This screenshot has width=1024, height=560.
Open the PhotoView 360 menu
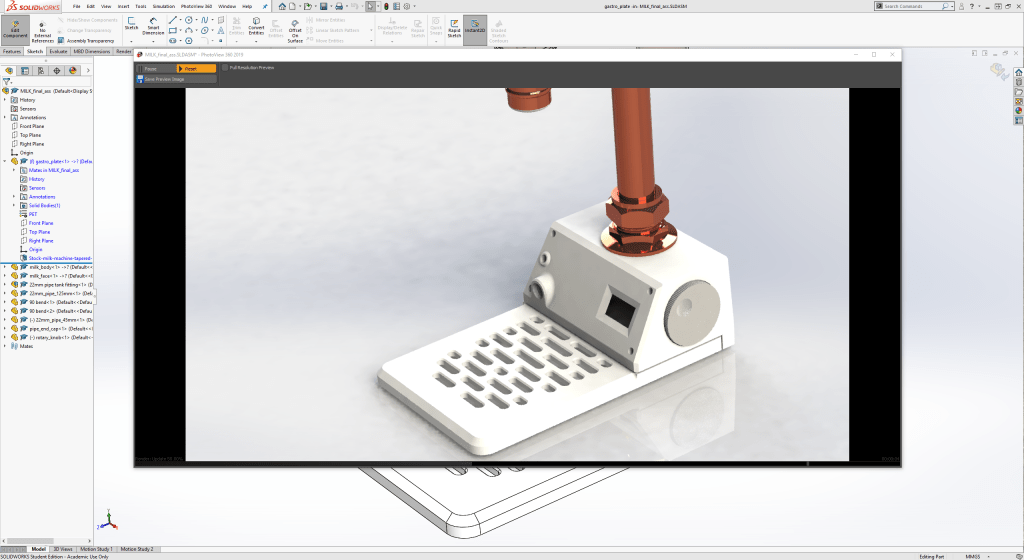[194, 6]
